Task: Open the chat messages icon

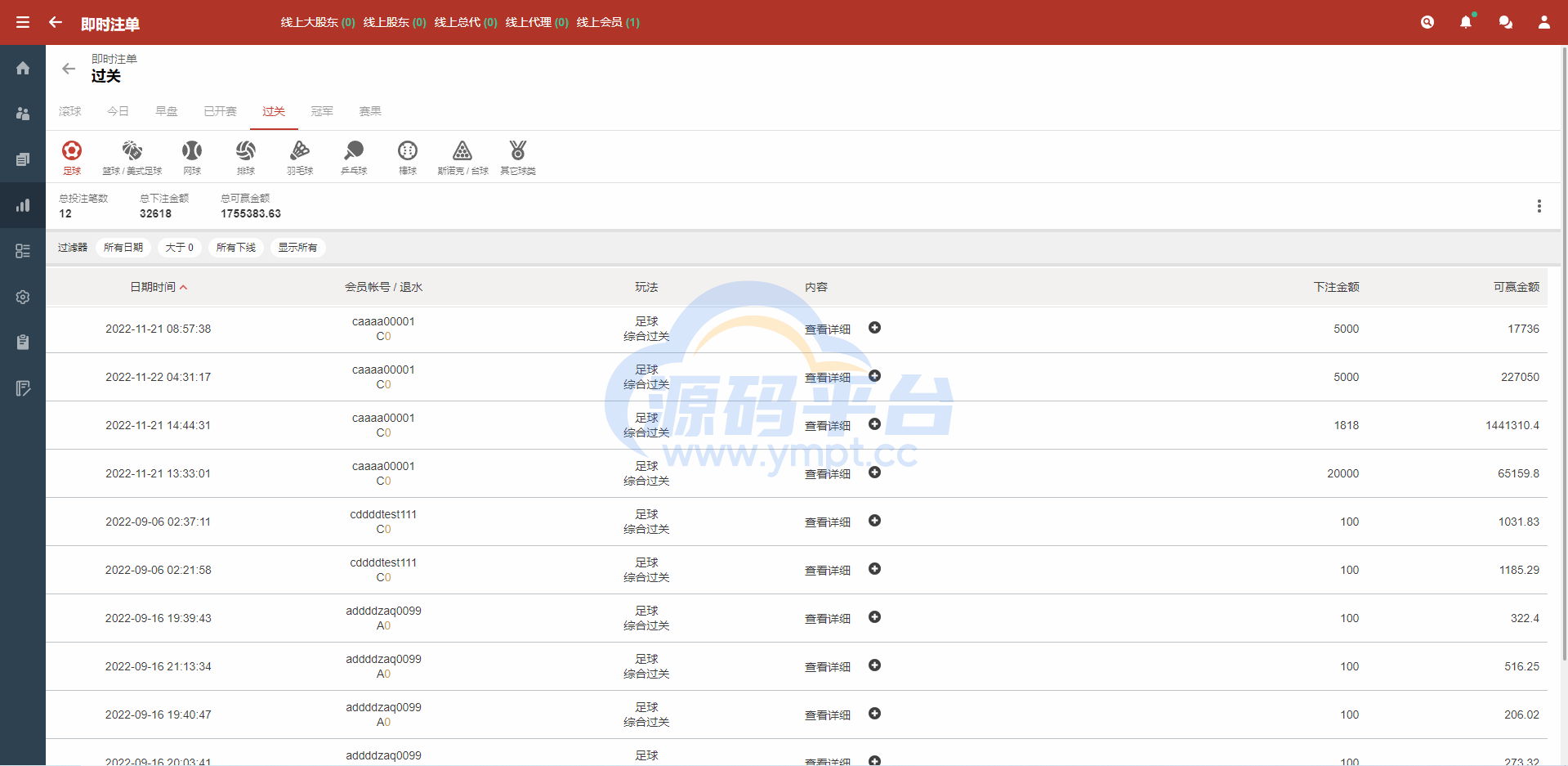Action: click(1505, 22)
